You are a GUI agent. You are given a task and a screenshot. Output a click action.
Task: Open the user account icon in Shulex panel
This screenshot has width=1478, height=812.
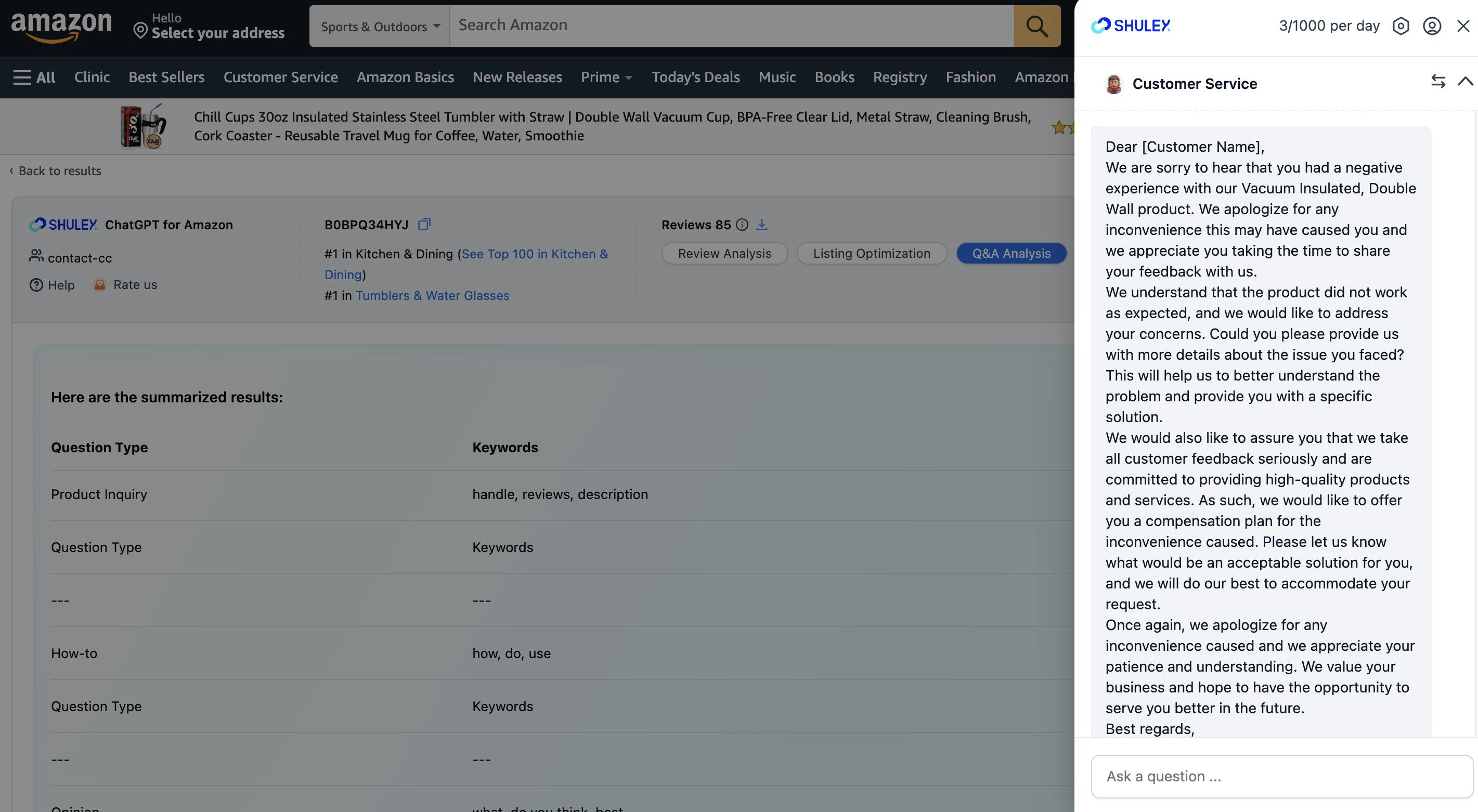(x=1432, y=27)
